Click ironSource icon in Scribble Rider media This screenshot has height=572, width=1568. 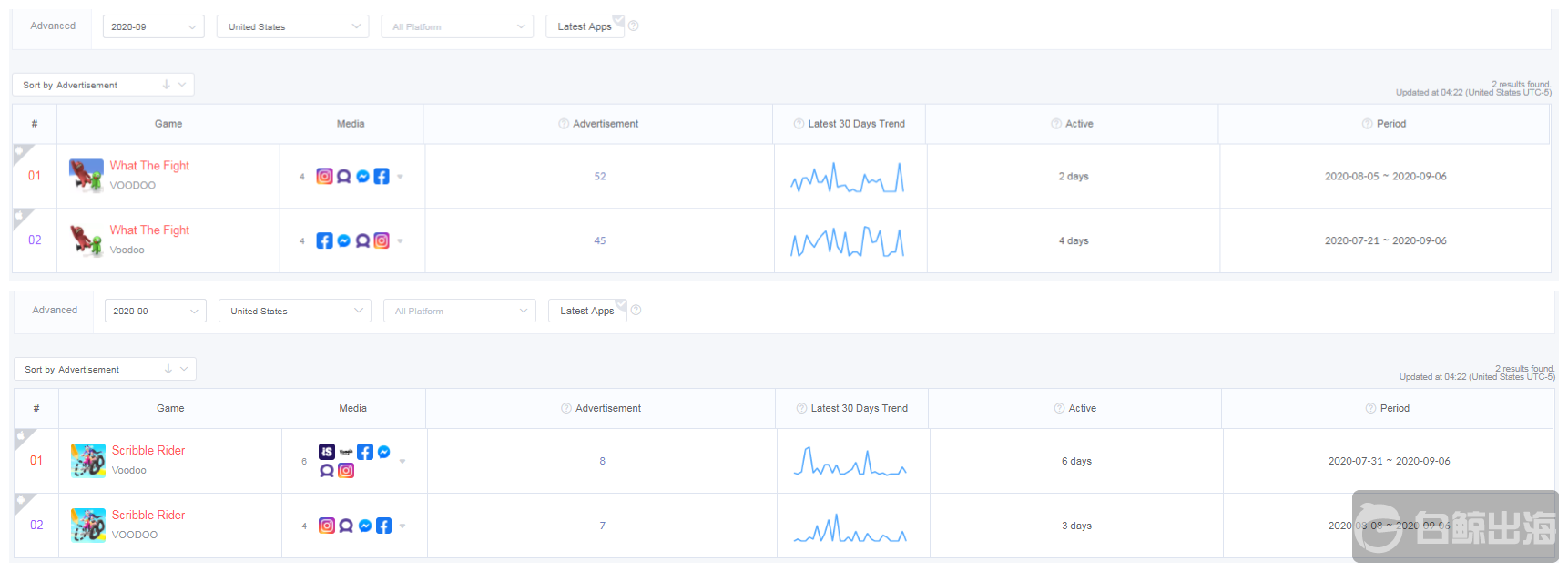pos(327,452)
